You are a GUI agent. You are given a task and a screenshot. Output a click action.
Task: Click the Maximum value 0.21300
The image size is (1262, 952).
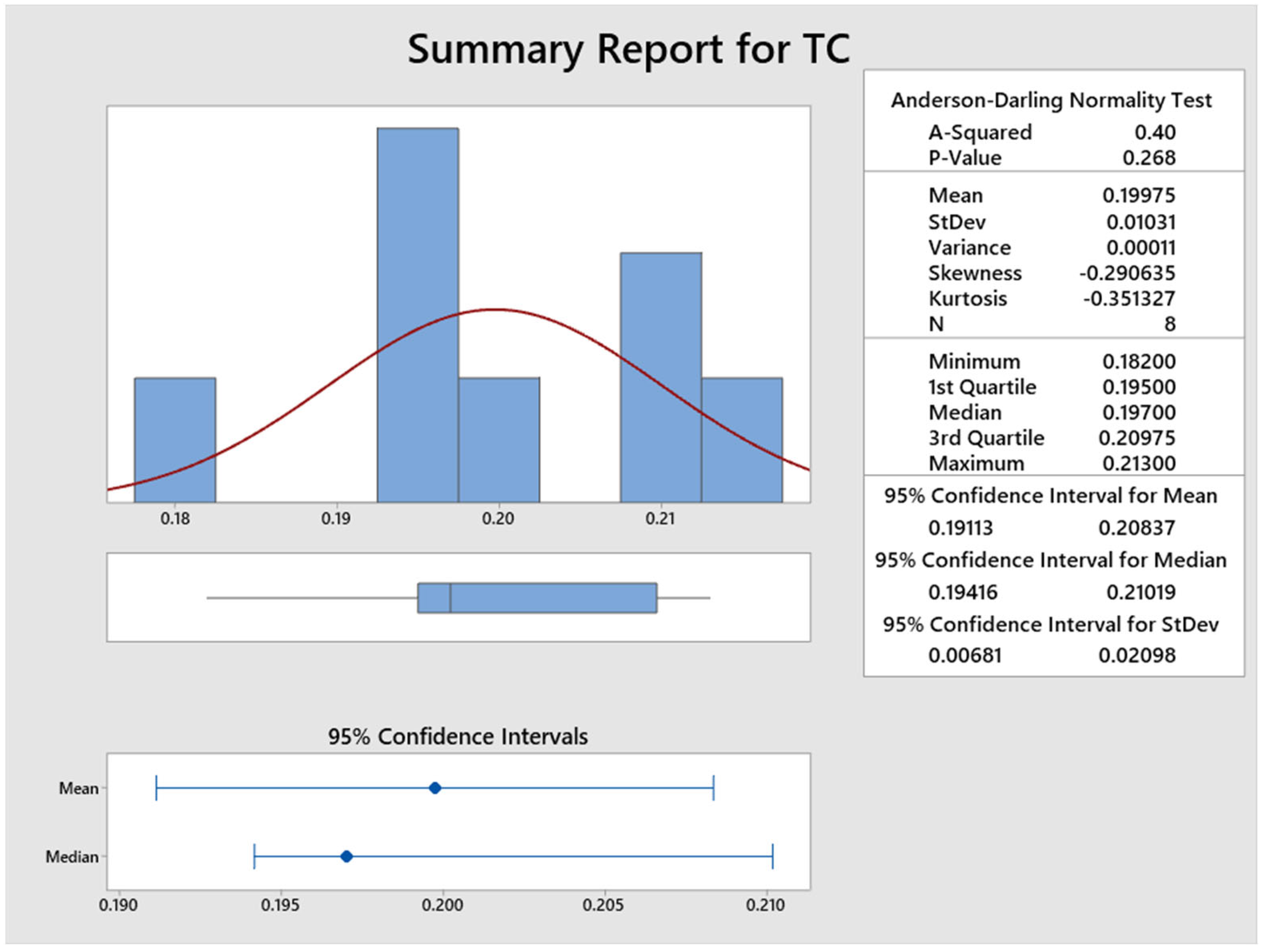(x=1139, y=463)
